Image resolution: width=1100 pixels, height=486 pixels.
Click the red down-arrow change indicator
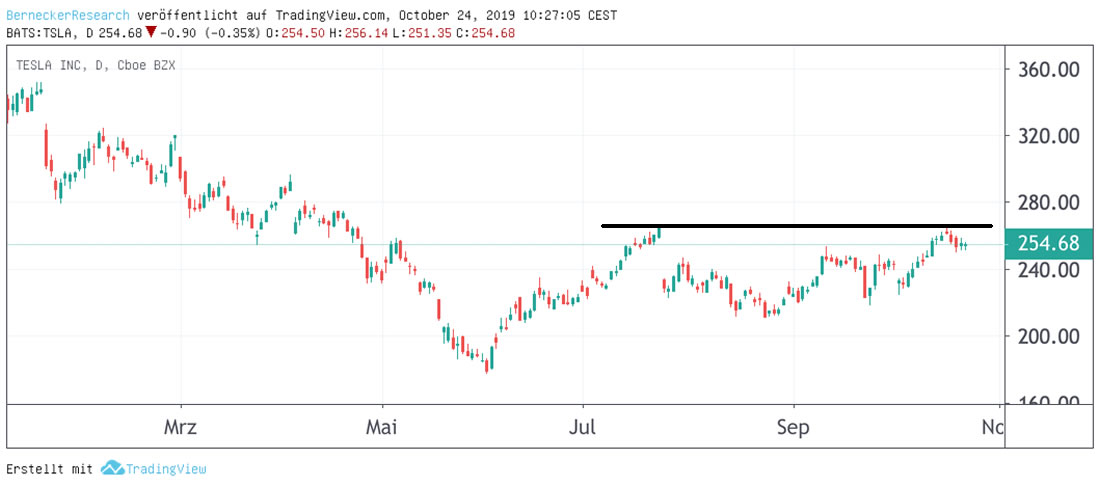[150, 32]
